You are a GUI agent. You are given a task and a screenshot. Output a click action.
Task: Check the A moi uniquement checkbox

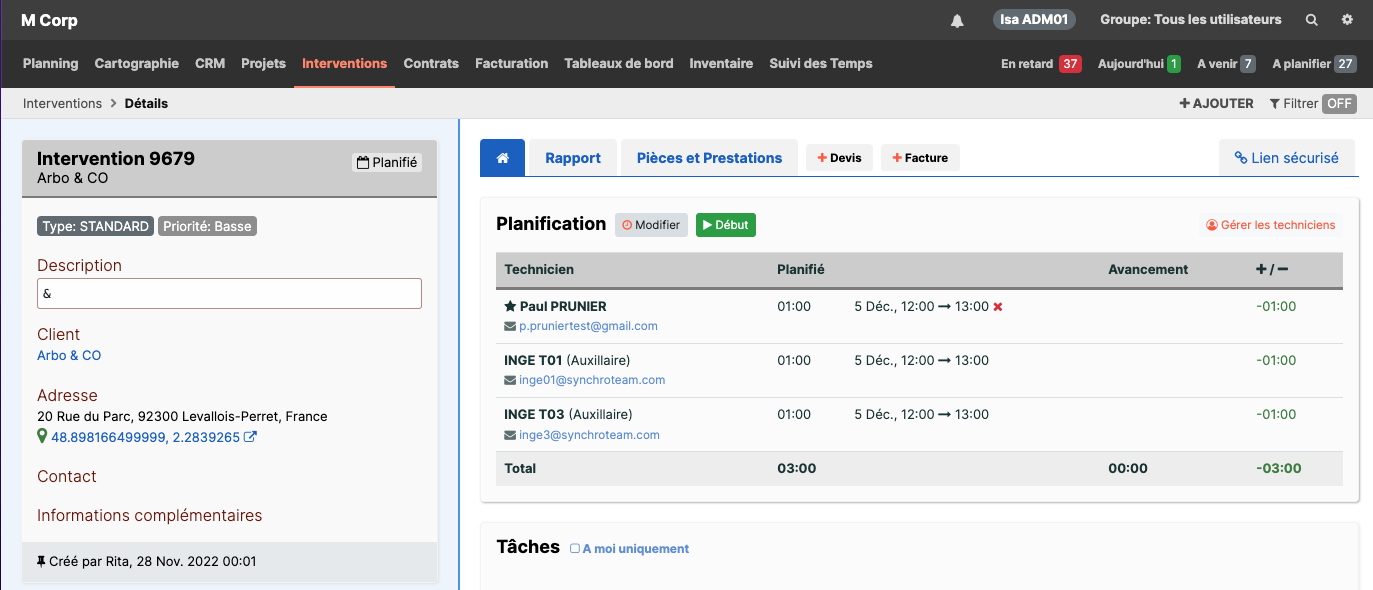[x=575, y=549]
